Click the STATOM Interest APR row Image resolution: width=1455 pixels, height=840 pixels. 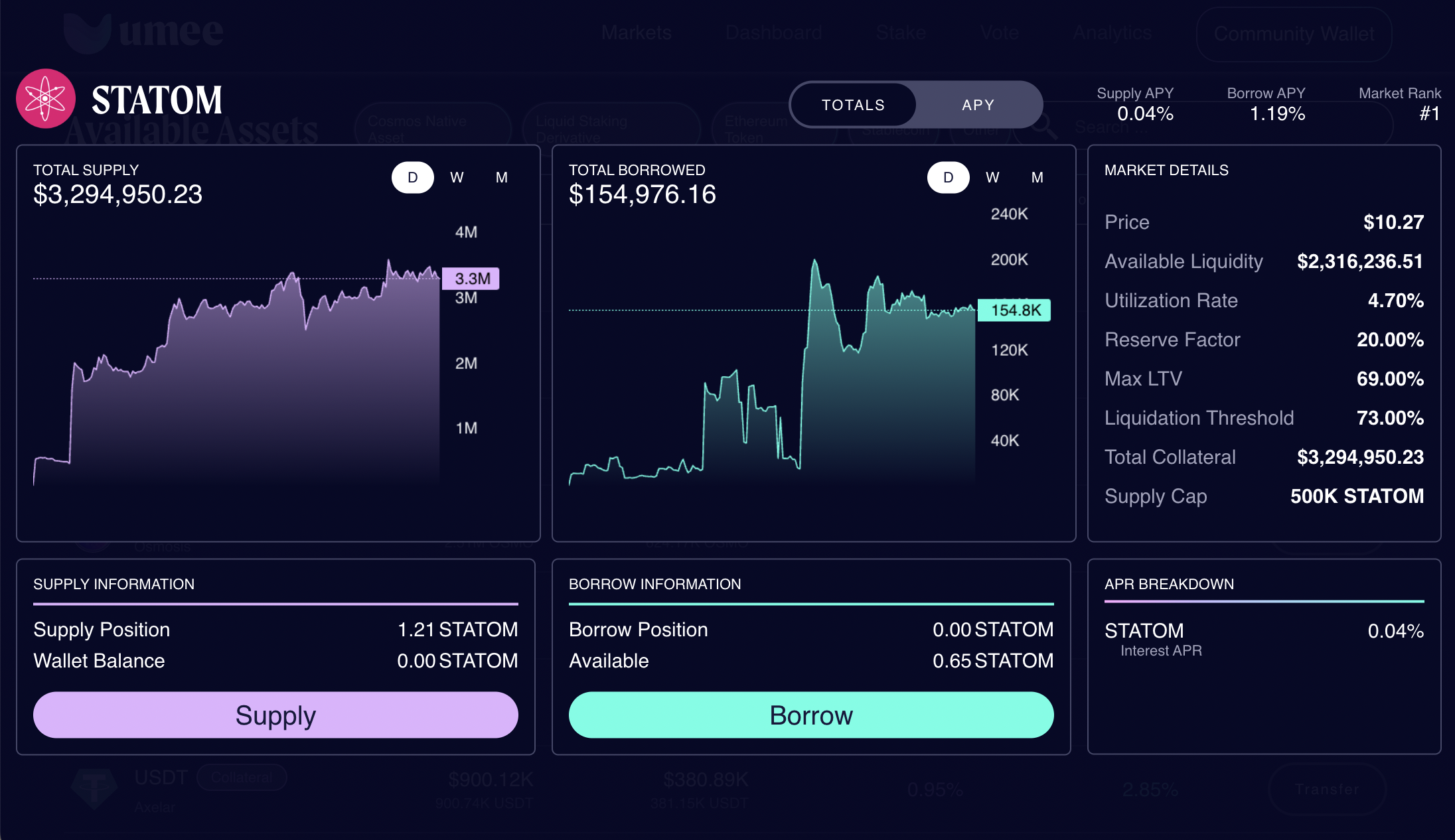click(1264, 638)
